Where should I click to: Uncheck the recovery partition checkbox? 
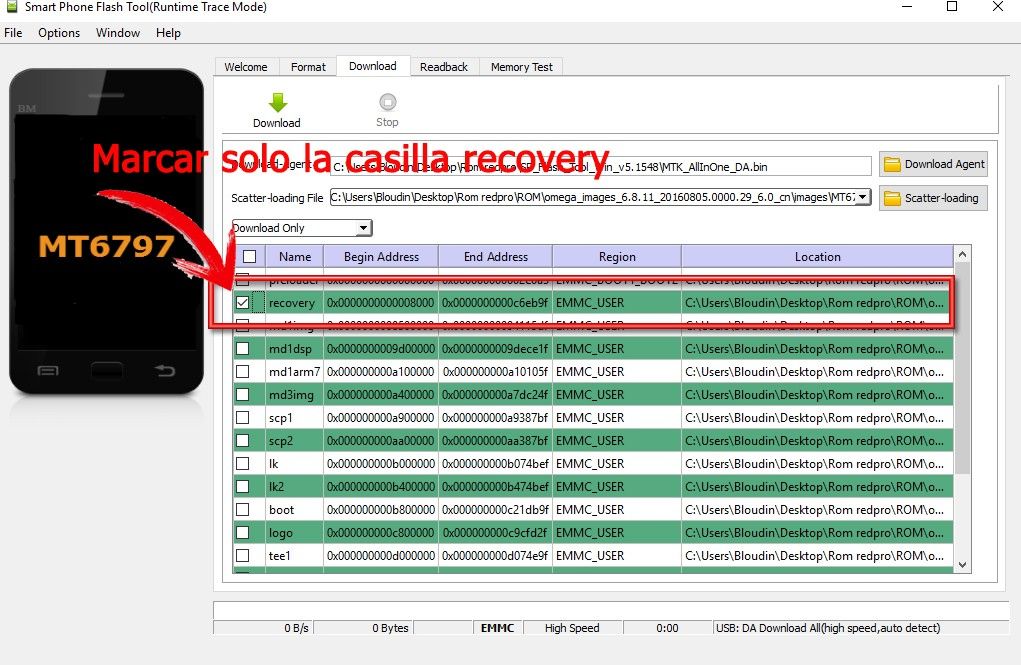[x=242, y=303]
